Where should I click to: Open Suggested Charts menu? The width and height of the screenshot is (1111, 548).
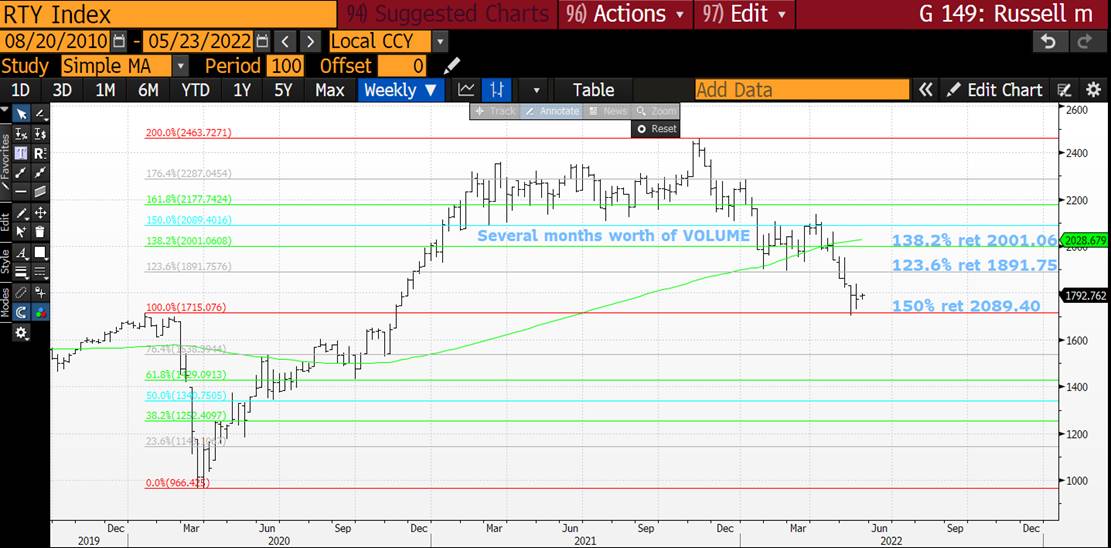point(448,13)
